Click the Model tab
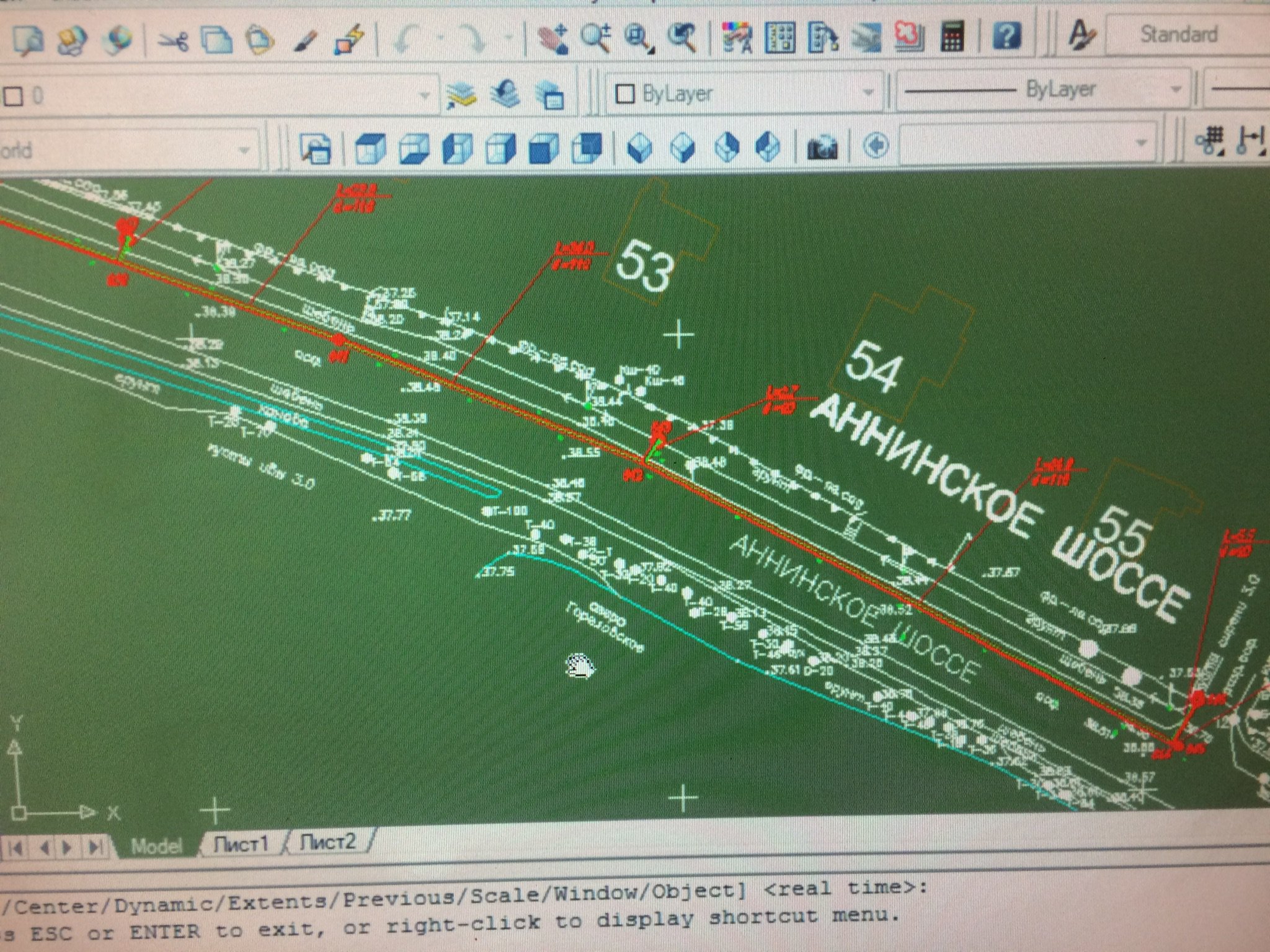 point(156,846)
